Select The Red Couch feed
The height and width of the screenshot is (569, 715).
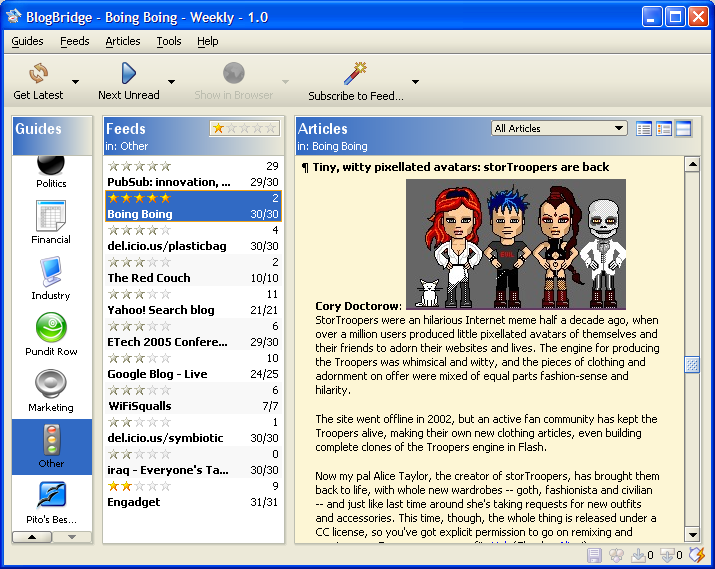tap(193, 270)
